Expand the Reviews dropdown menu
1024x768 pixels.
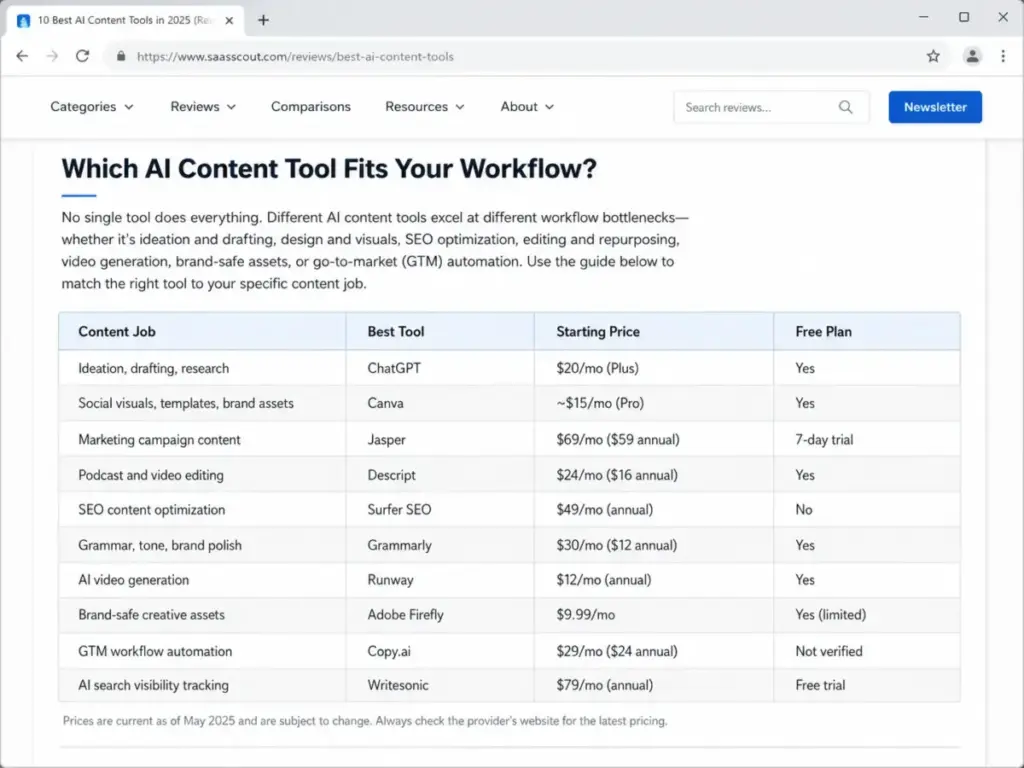pos(202,106)
